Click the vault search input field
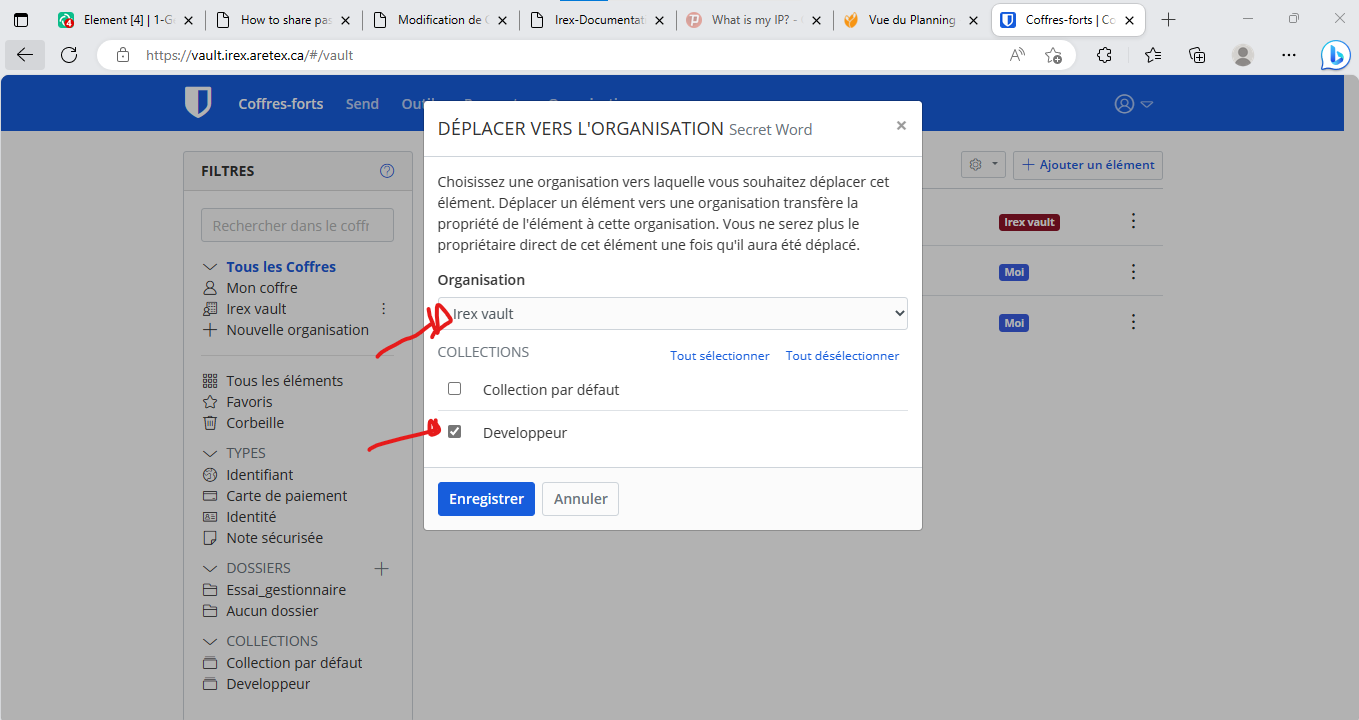 [x=298, y=225]
